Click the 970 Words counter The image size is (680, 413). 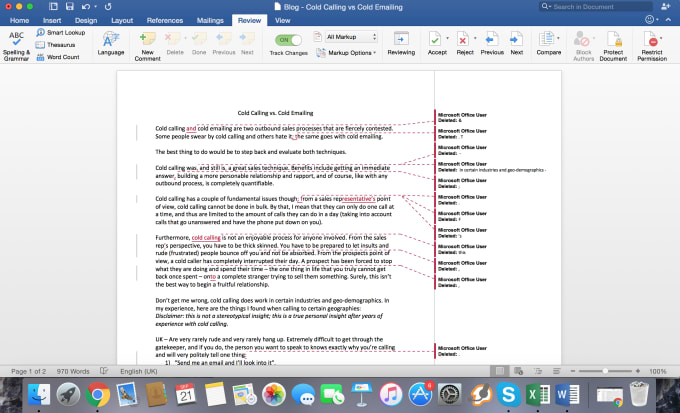pyautogui.click(x=73, y=371)
